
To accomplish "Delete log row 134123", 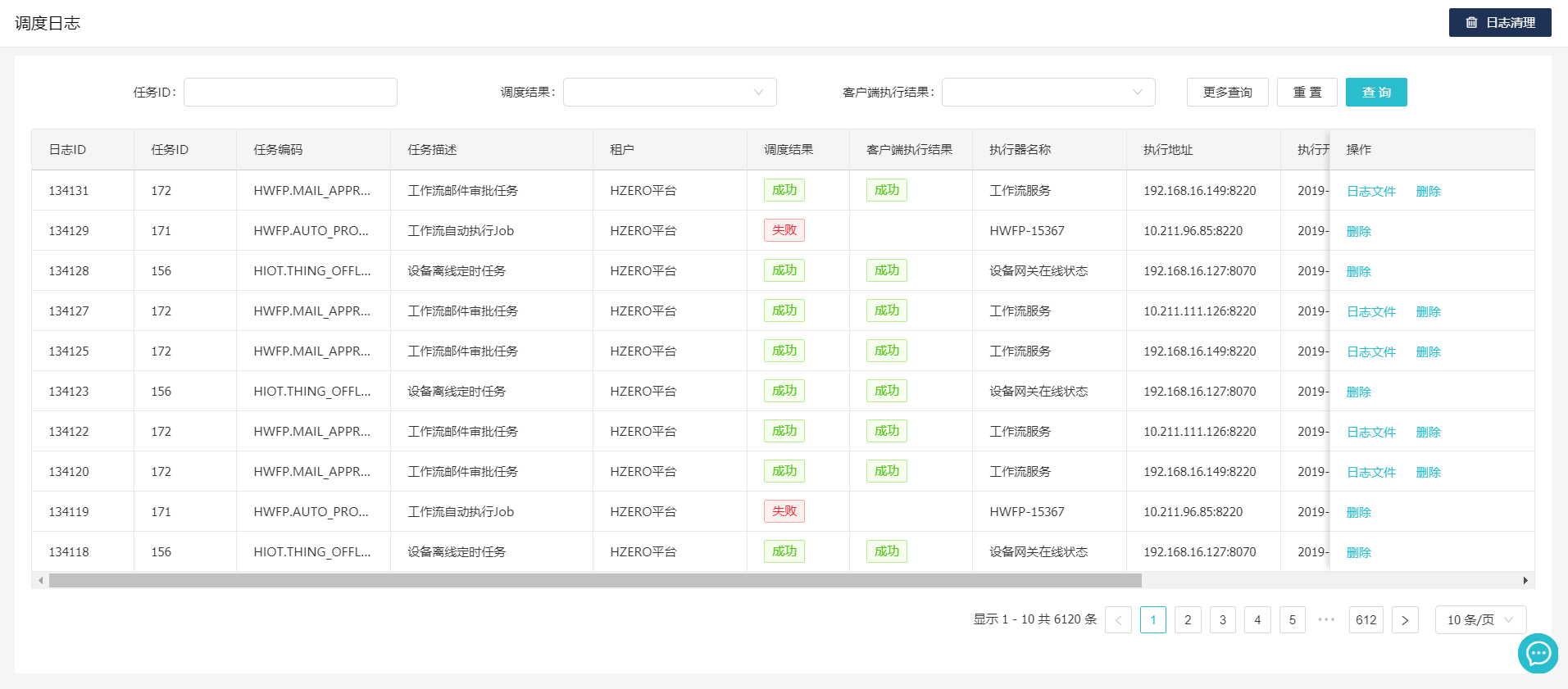I will click(1358, 392).
